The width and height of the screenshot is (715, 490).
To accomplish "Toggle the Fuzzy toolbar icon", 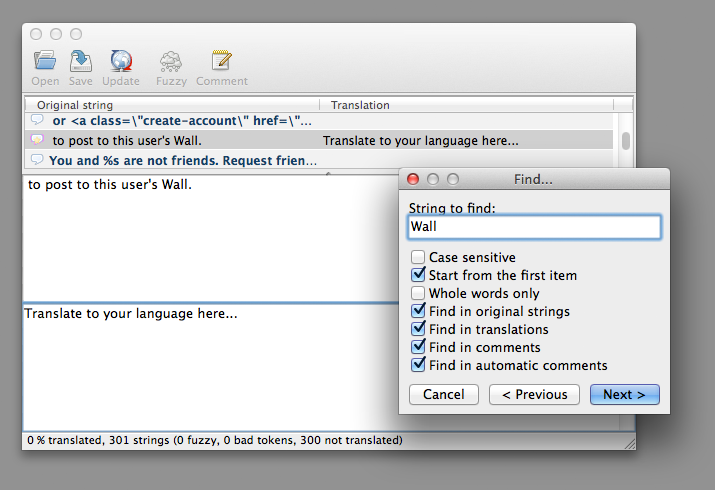I will (x=171, y=62).
